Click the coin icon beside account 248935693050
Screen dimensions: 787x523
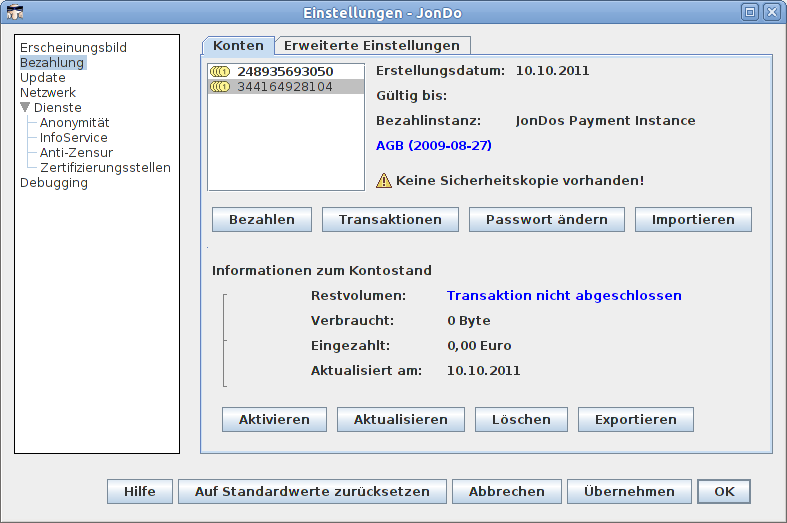(x=220, y=71)
